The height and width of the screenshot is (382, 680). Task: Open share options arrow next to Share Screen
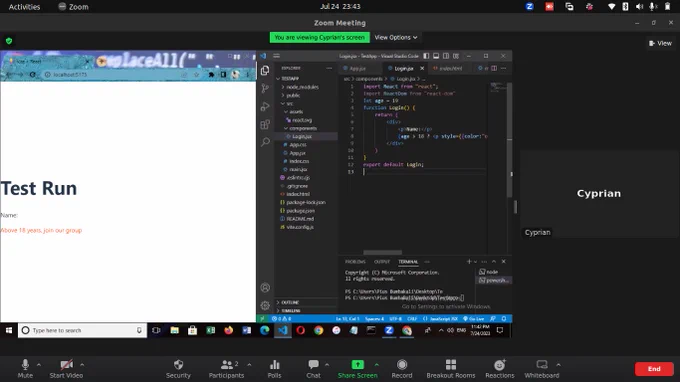point(376,365)
